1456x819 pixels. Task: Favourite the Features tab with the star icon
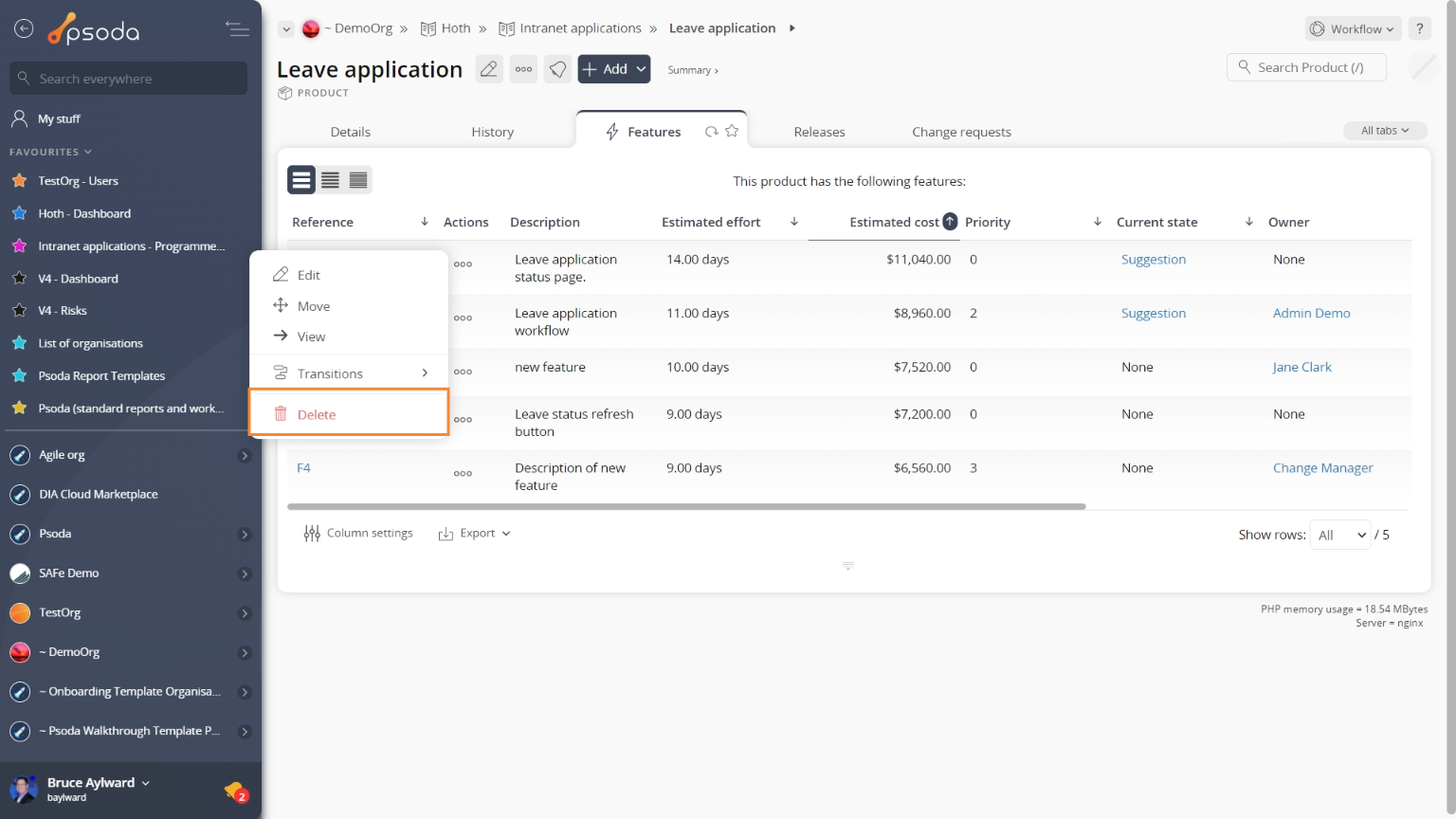[x=732, y=132]
